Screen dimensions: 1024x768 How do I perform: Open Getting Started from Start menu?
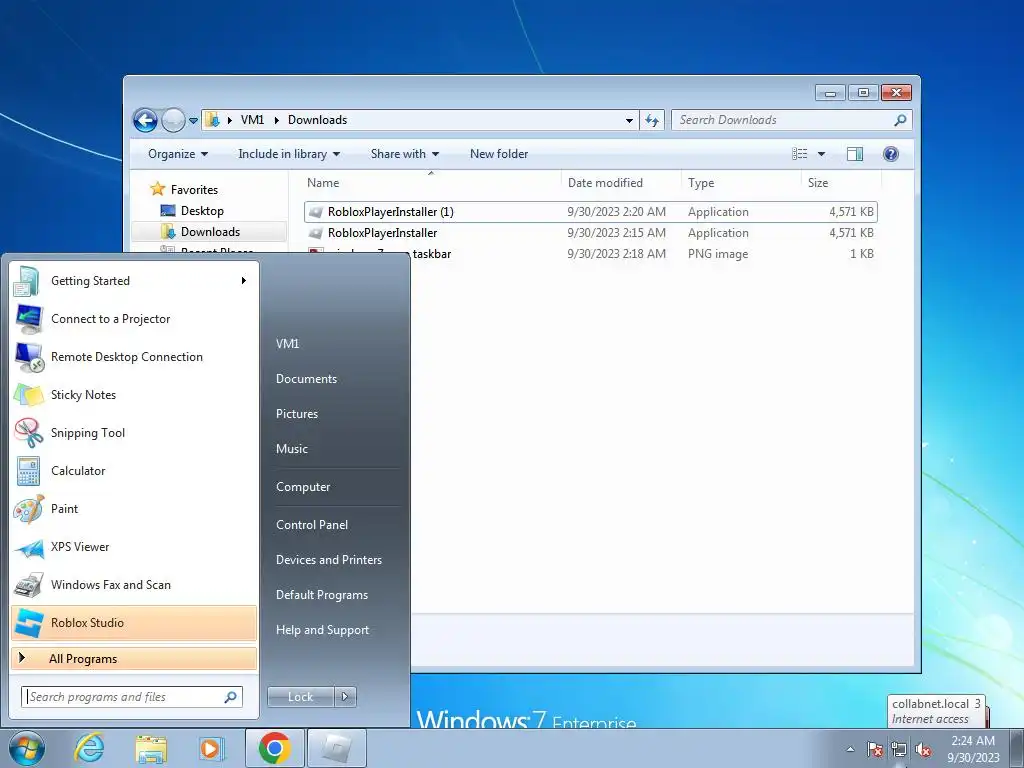(134, 281)
